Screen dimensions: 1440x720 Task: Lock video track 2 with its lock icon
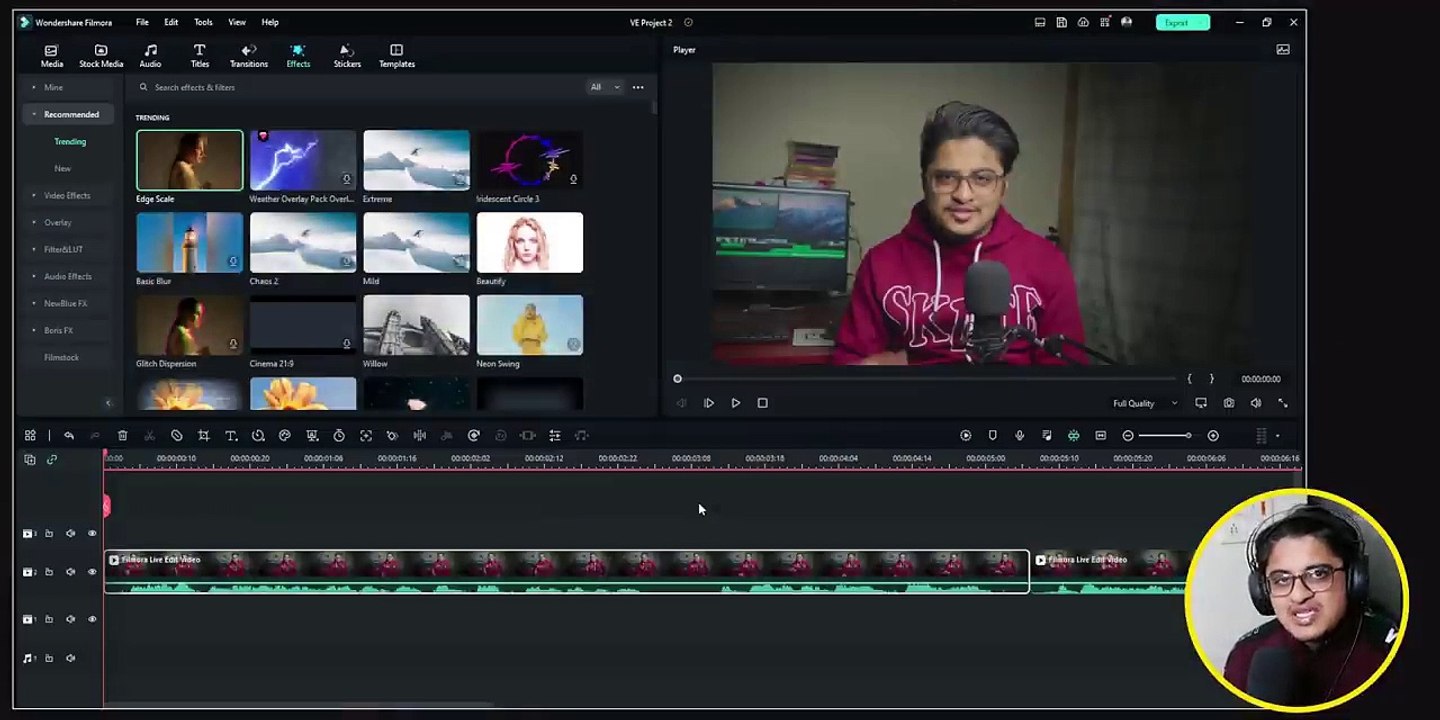49,572
